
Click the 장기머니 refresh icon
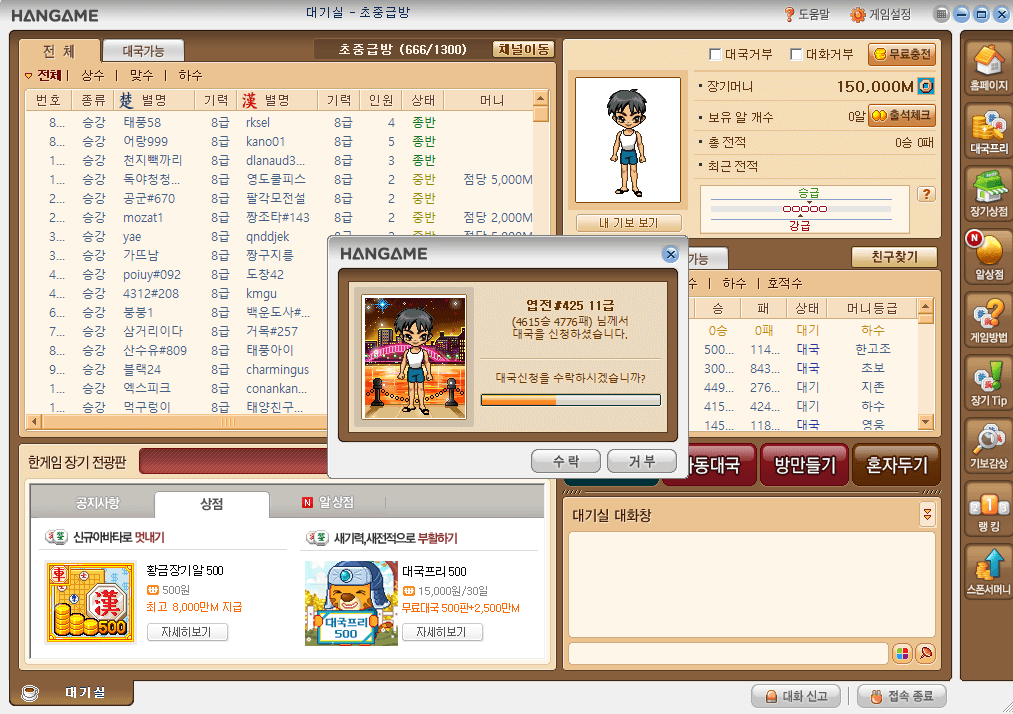[926, 86]
